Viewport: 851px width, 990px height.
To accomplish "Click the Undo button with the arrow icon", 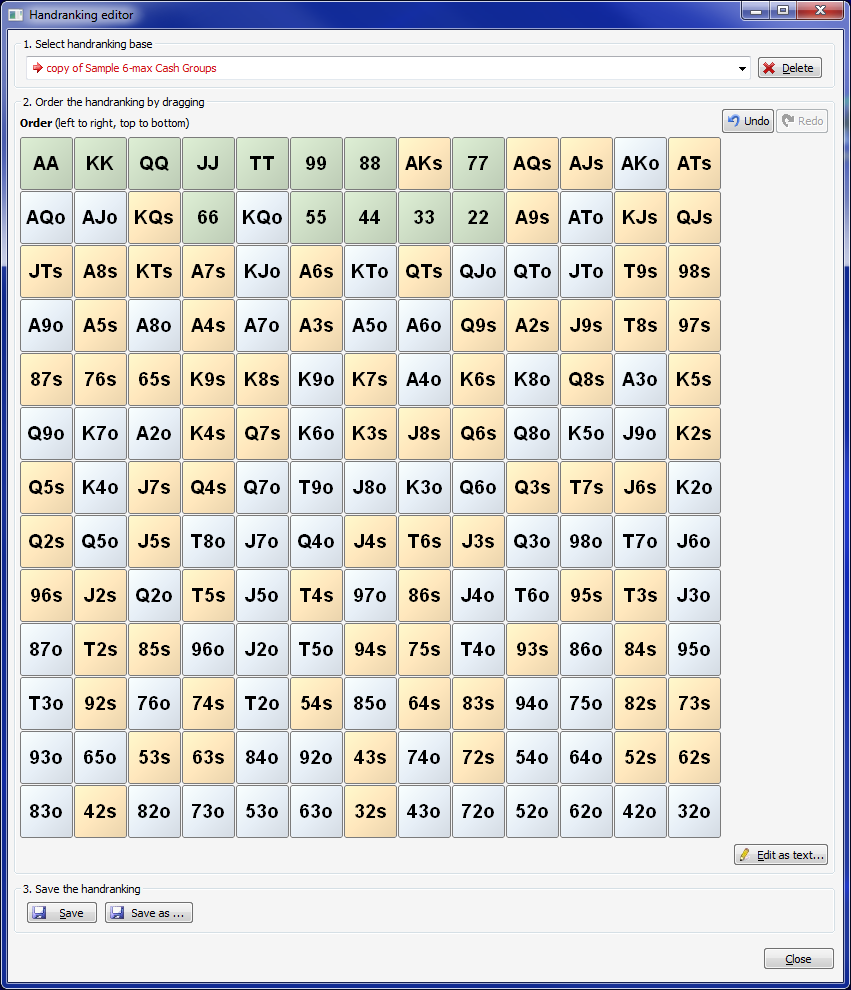I will 747,121.
